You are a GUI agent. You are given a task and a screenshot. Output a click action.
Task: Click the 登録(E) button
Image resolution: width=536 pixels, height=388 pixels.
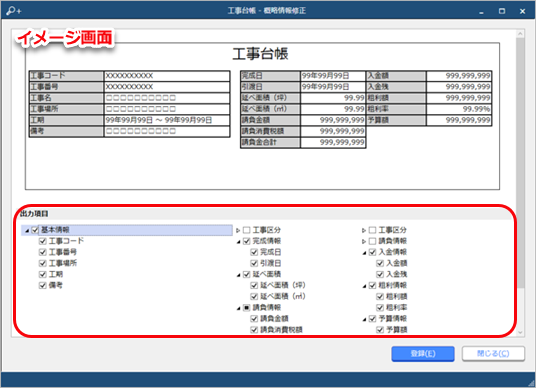point(423,354)
